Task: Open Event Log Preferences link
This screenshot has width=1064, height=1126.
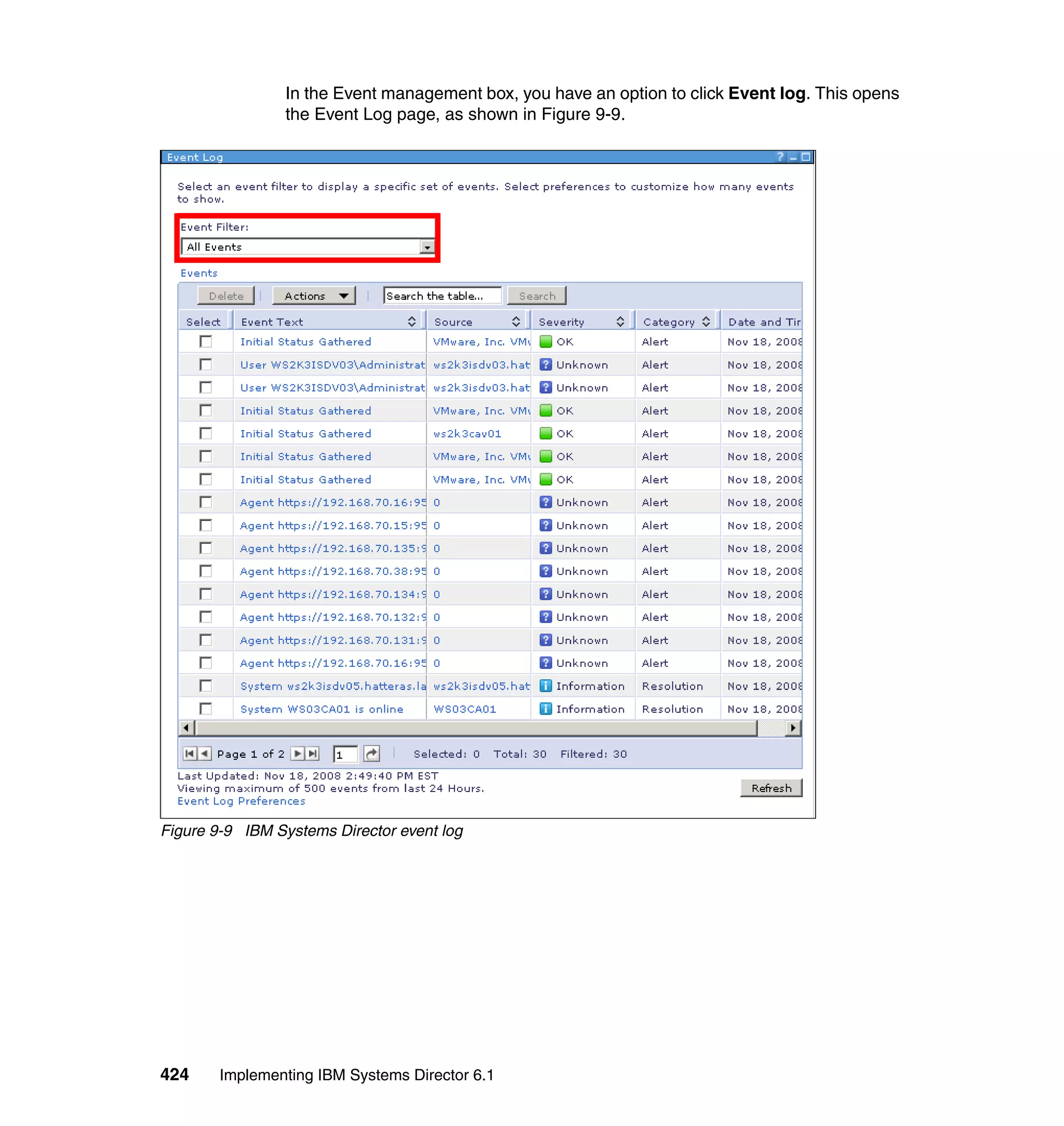Action: point(241,801)
